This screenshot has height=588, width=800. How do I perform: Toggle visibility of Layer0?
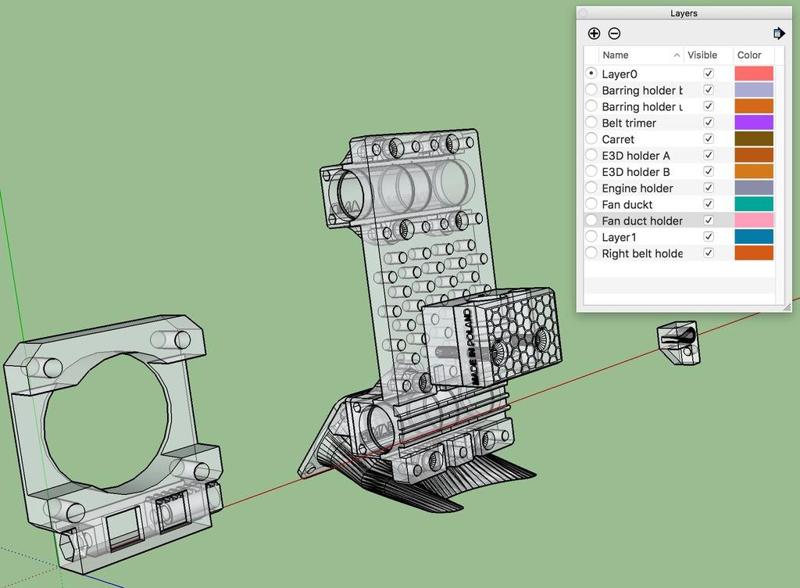[x=708, y=74]
